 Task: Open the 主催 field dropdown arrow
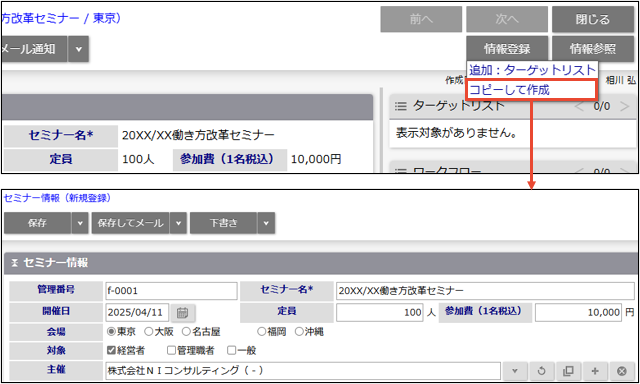(515, 371)
